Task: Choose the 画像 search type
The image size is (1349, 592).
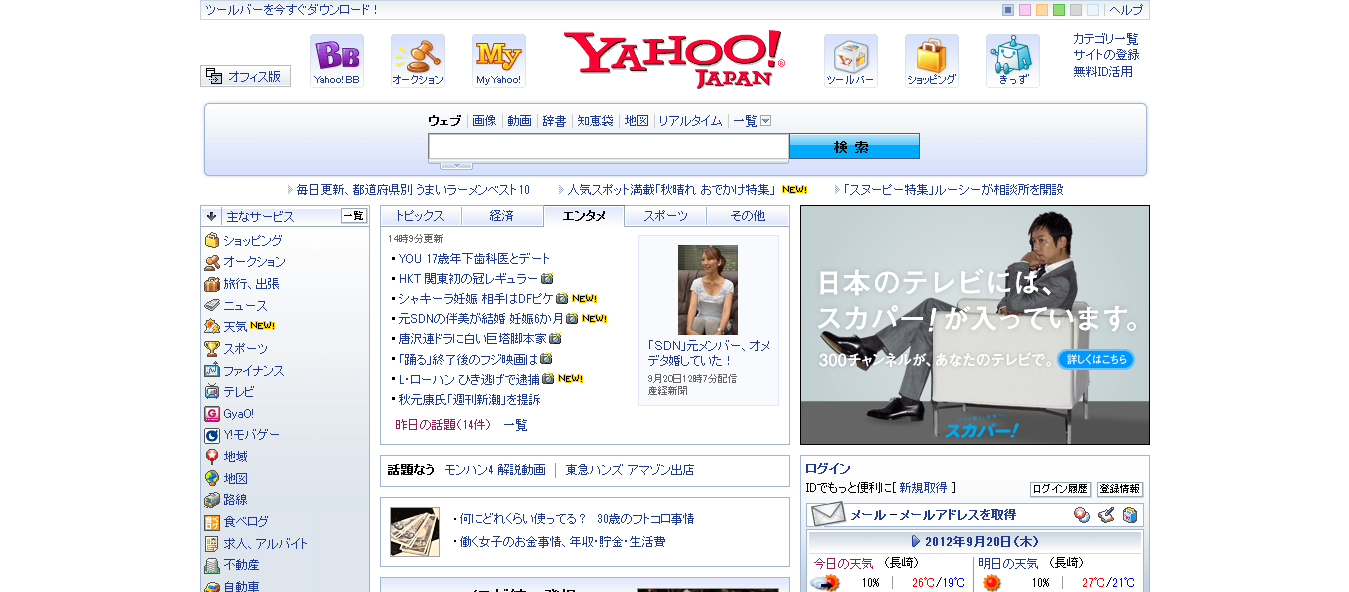Action: (484, 121)
